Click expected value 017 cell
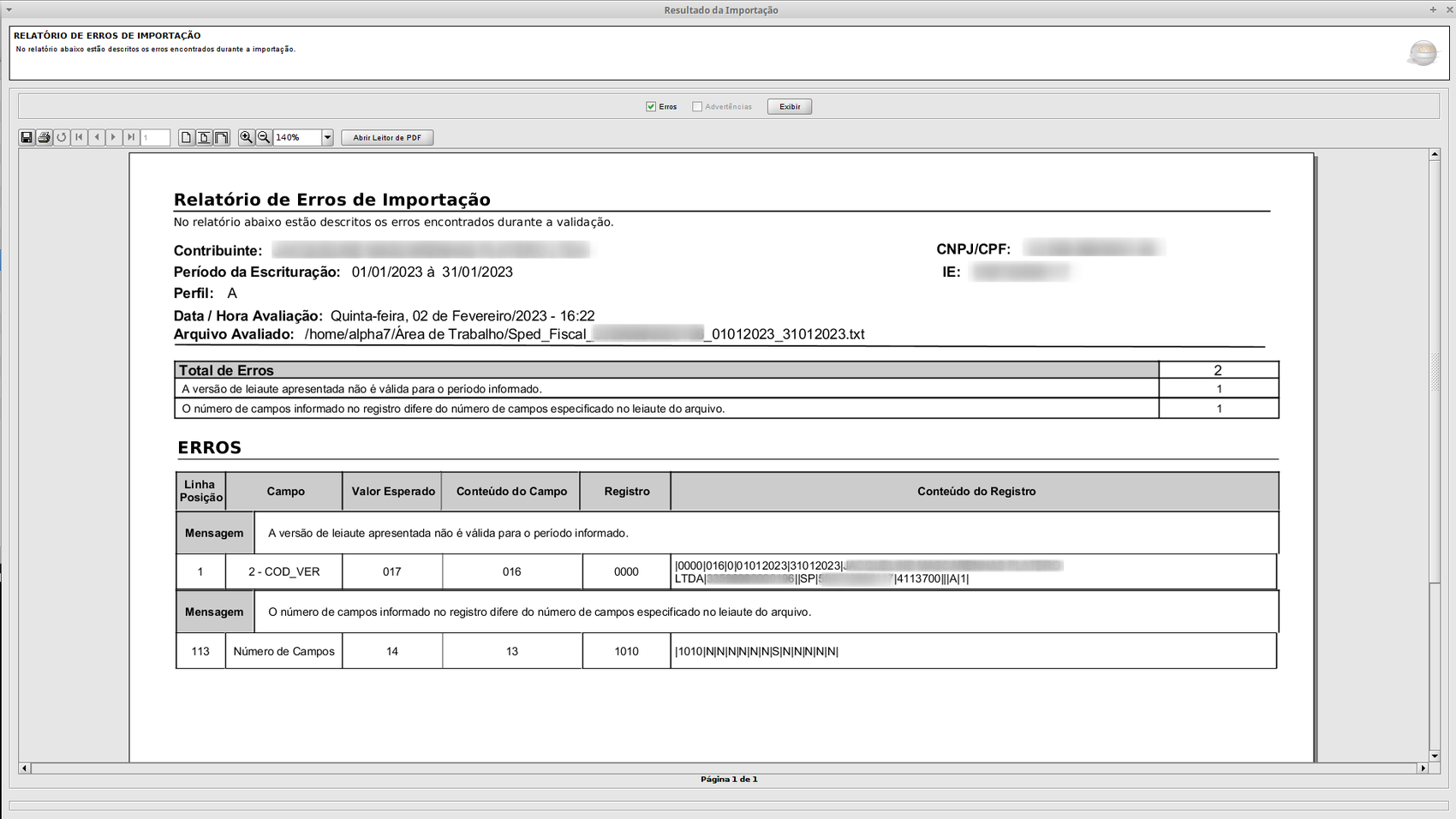The image size is (1456, 819). point(392,571)
